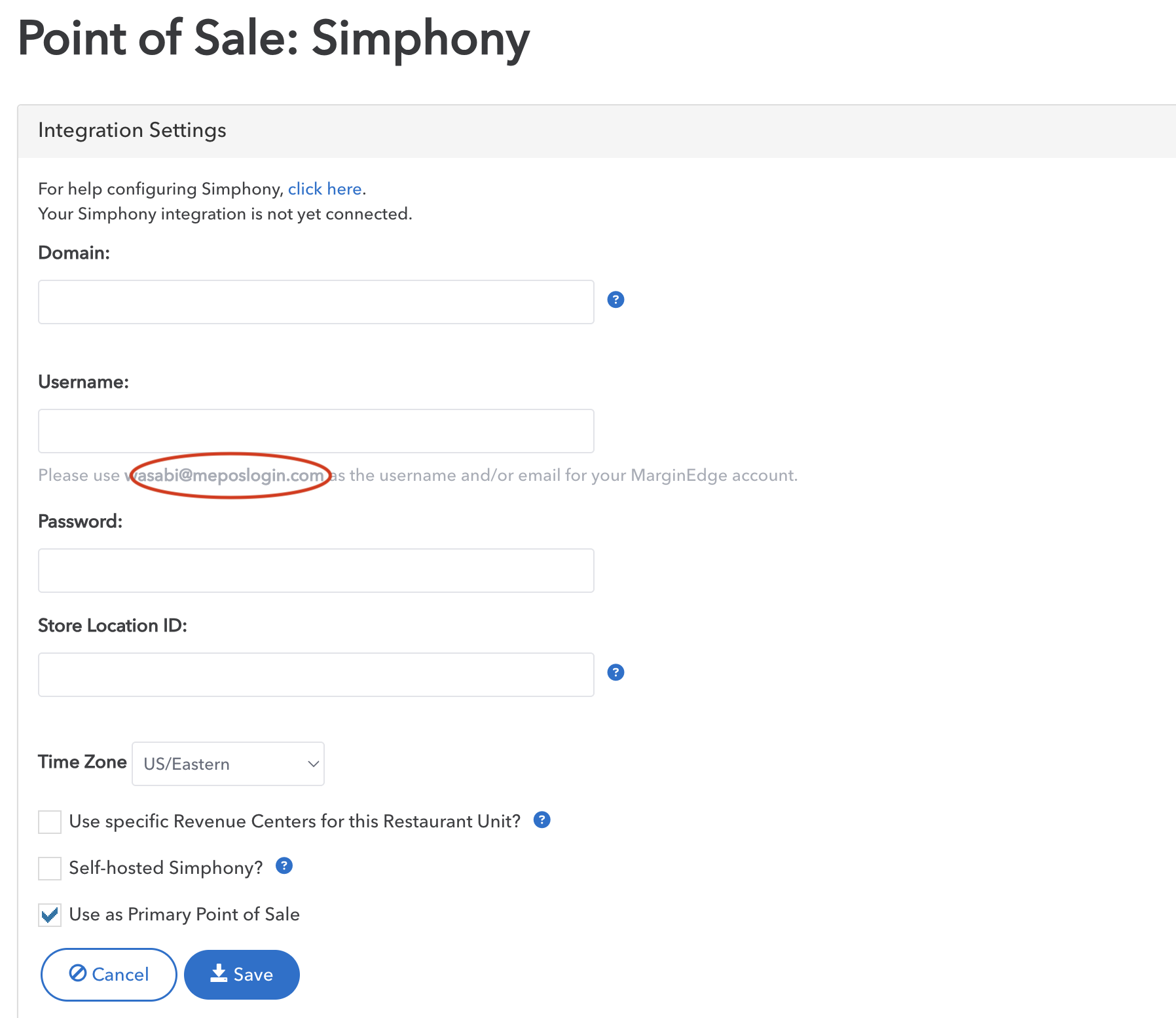Screen dimensions: 1176x1018
Task: Save the Simphony integration settings
Action: pos(242,974)
